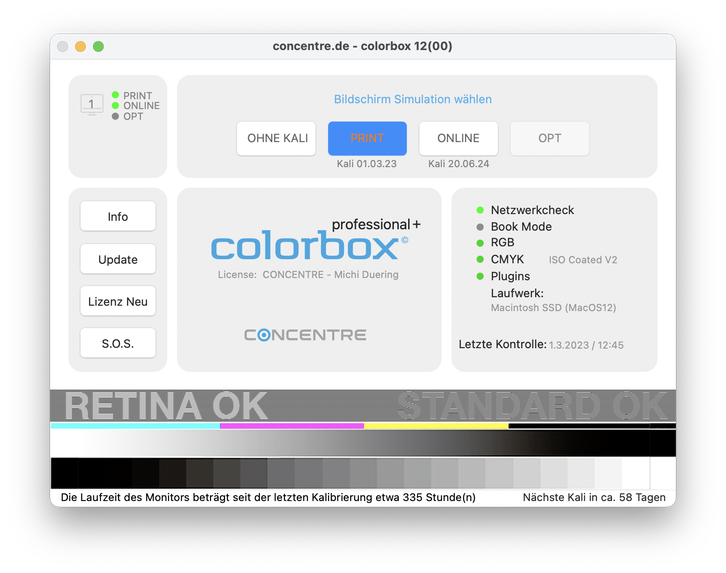Click the green zoom window button

point(98,46)
